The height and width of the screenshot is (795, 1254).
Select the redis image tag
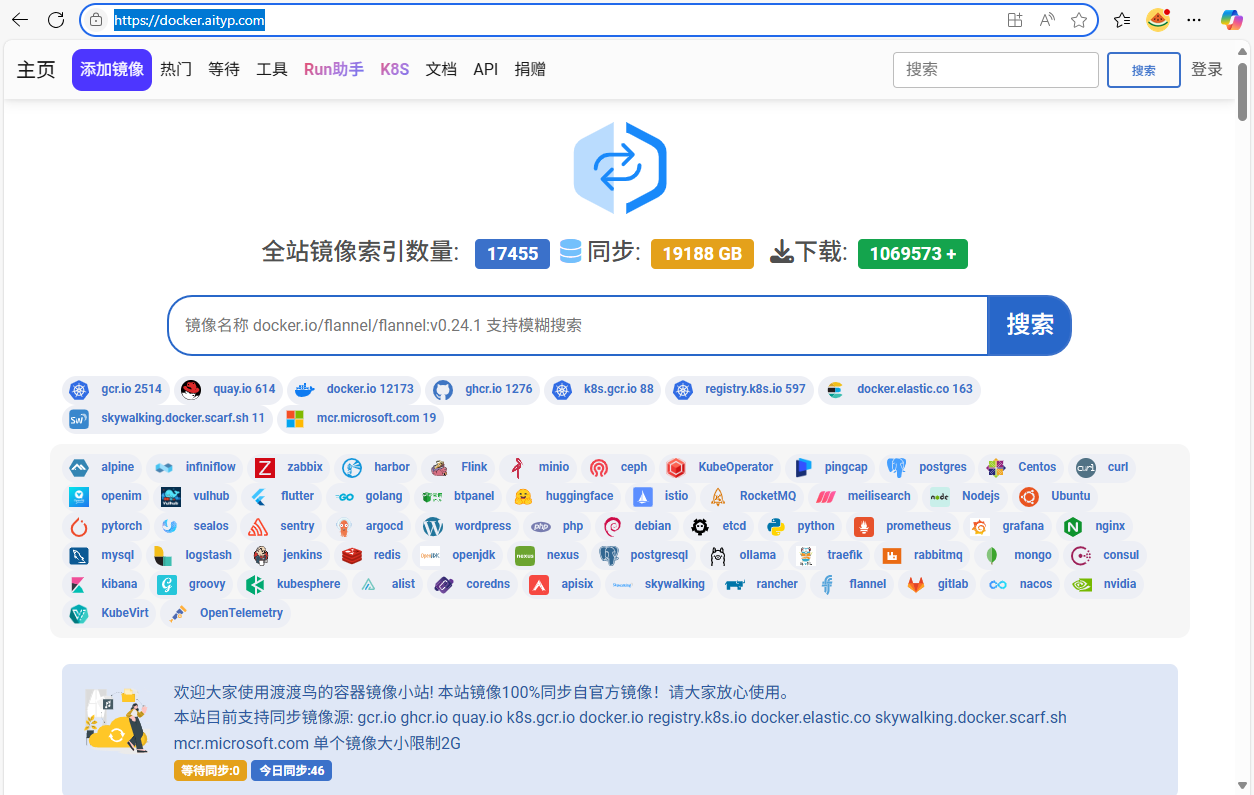(372, 555)
